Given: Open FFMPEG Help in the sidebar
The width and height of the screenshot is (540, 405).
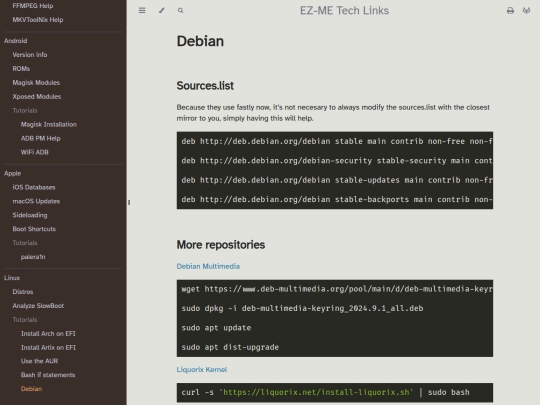Looking at the screenshot, I should coord(33,6).
